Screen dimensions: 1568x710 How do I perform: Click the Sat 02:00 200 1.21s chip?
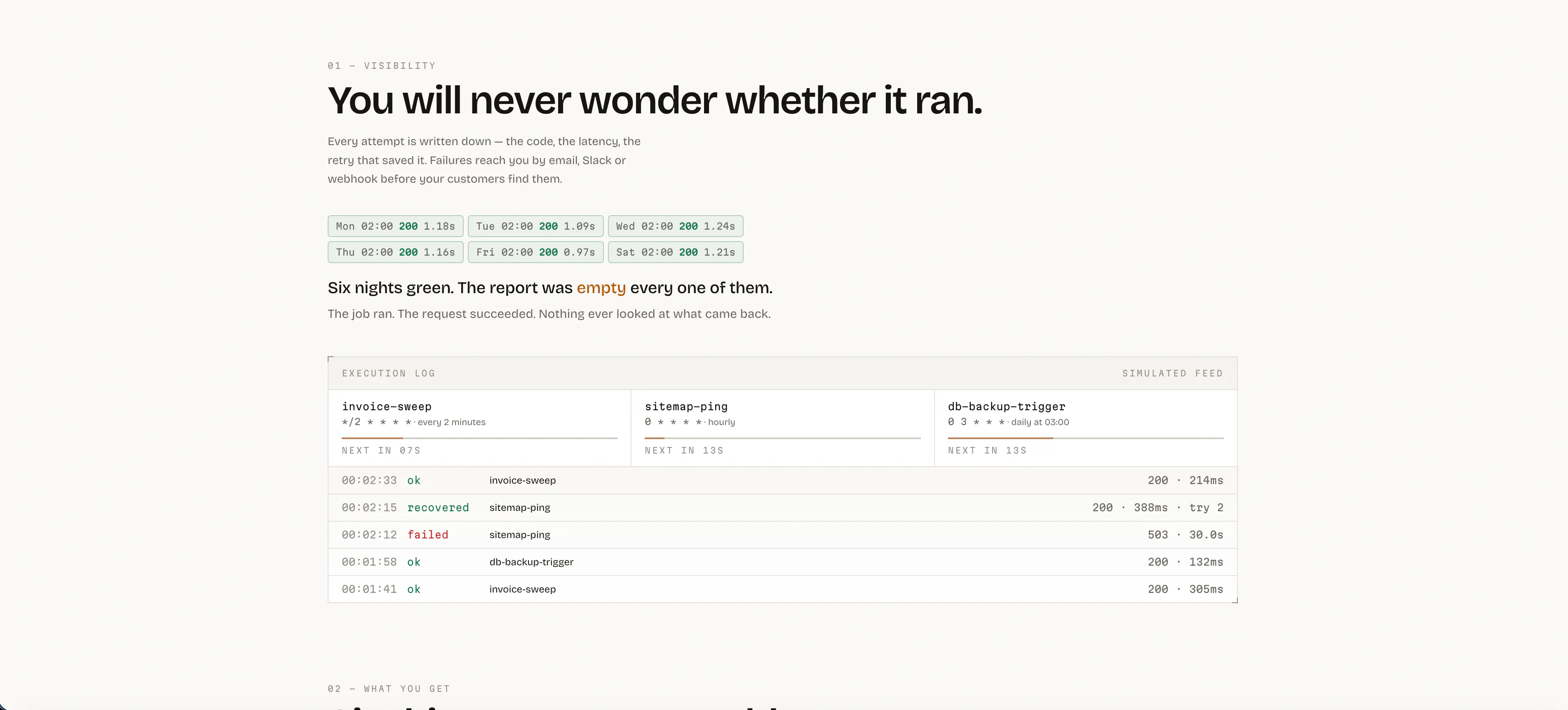coord(676,252)
